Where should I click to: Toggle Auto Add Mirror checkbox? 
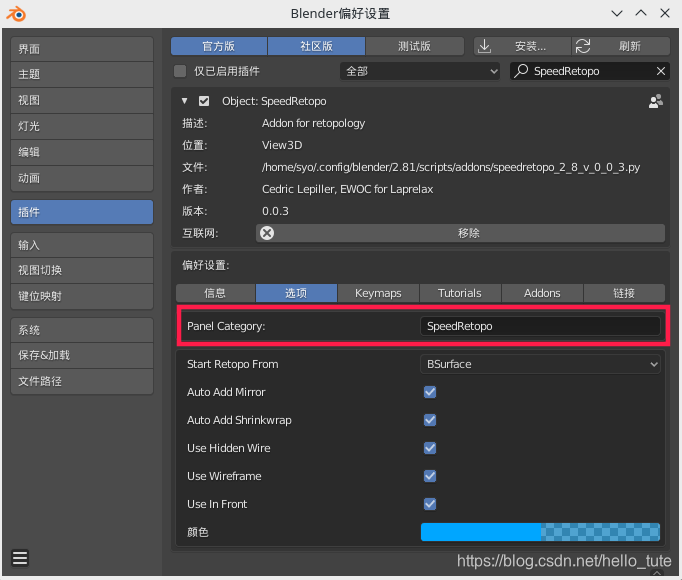(x=430, y=392)
